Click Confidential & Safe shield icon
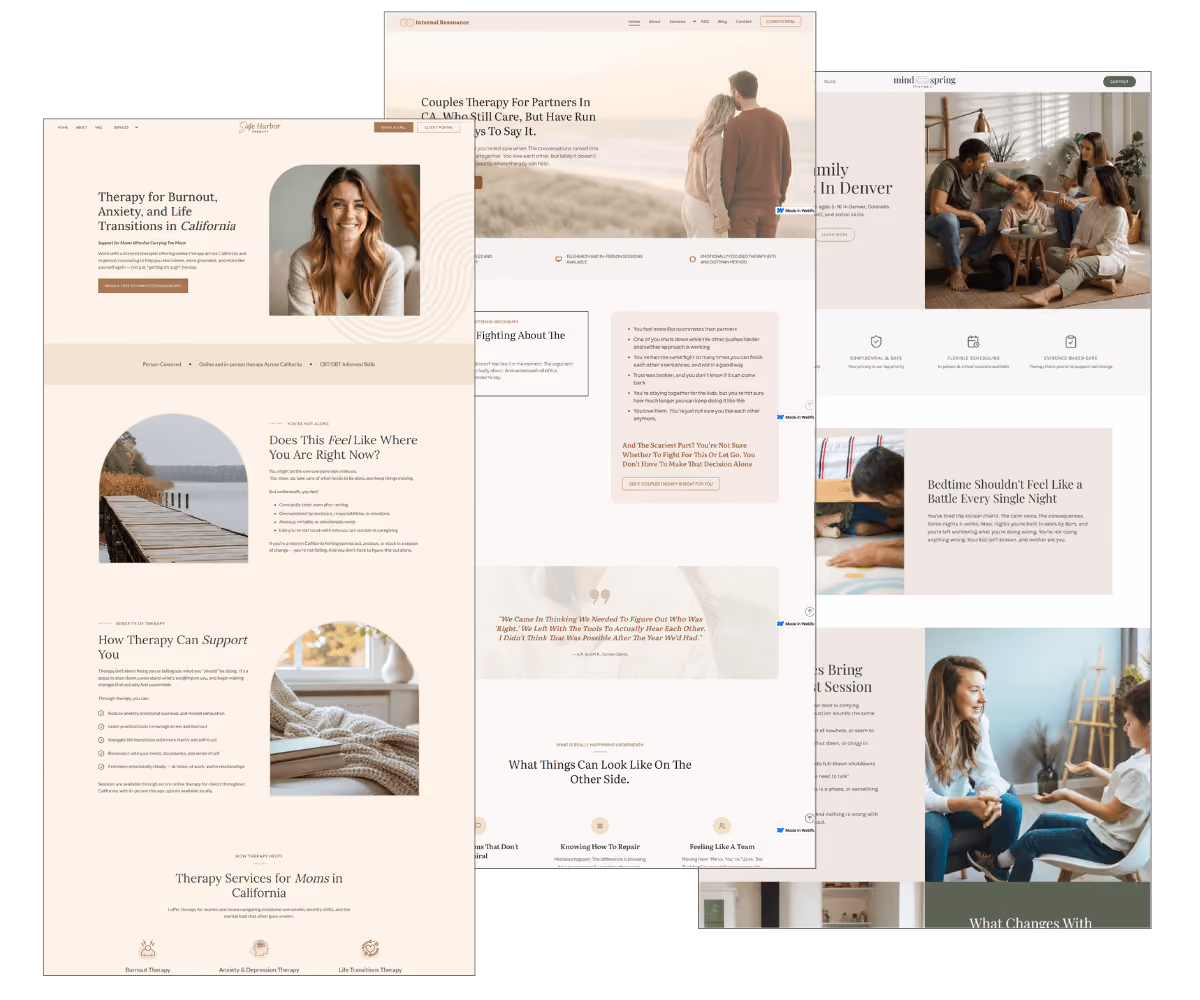 [876, 342]
